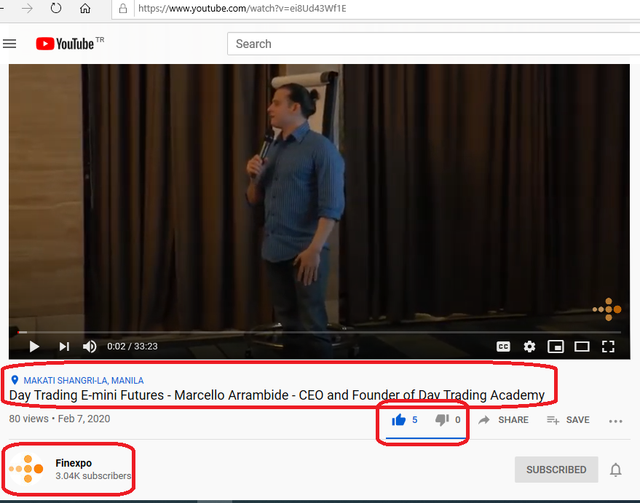
Task: Open the Finexpo channel name link
Action: (x=73, y=463)
